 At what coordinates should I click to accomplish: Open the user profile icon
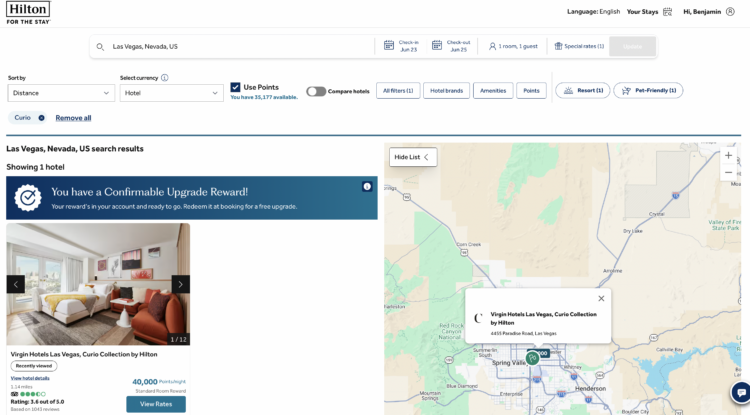tap(730, 12)
